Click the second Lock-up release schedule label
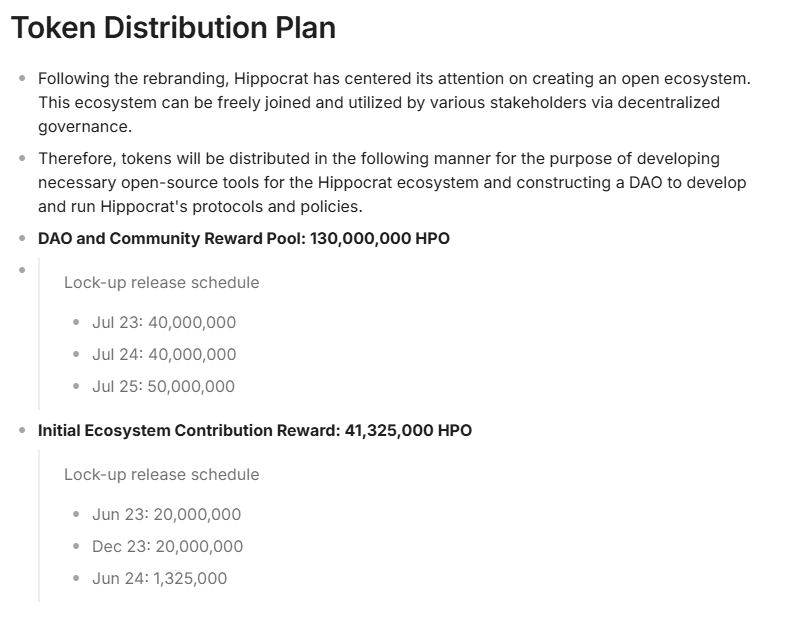The image size is (785, 622). [x=162, y=475]
